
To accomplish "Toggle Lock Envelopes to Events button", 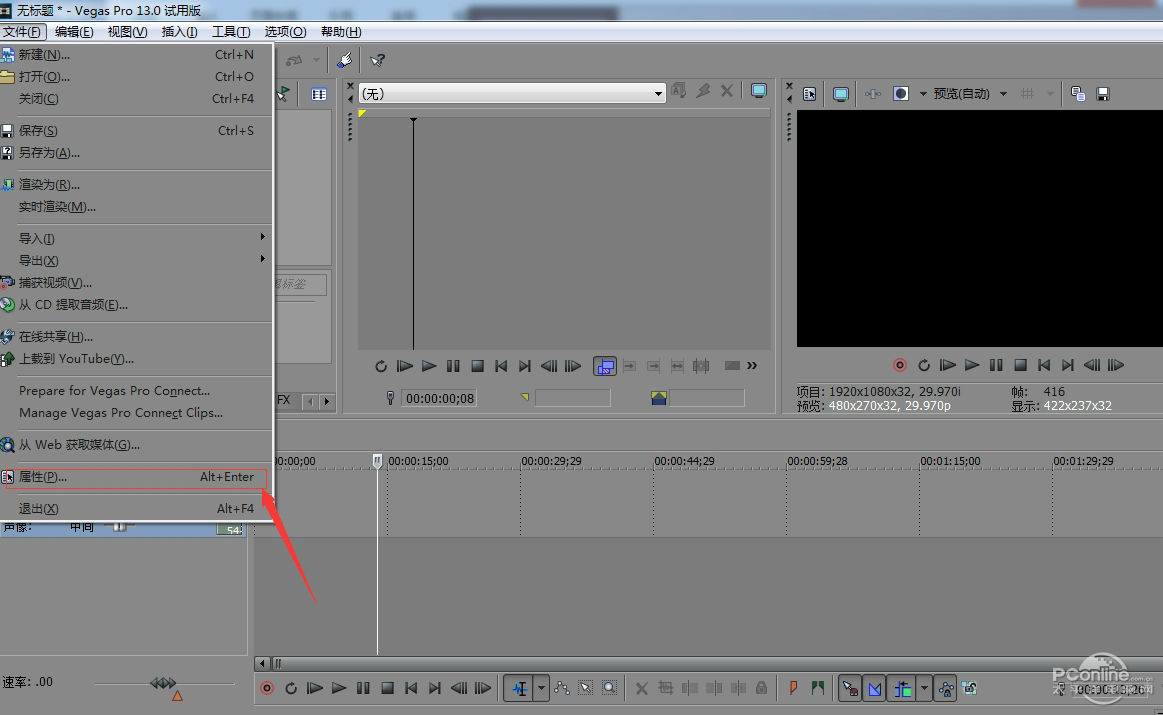I will [x=946, y=688].
